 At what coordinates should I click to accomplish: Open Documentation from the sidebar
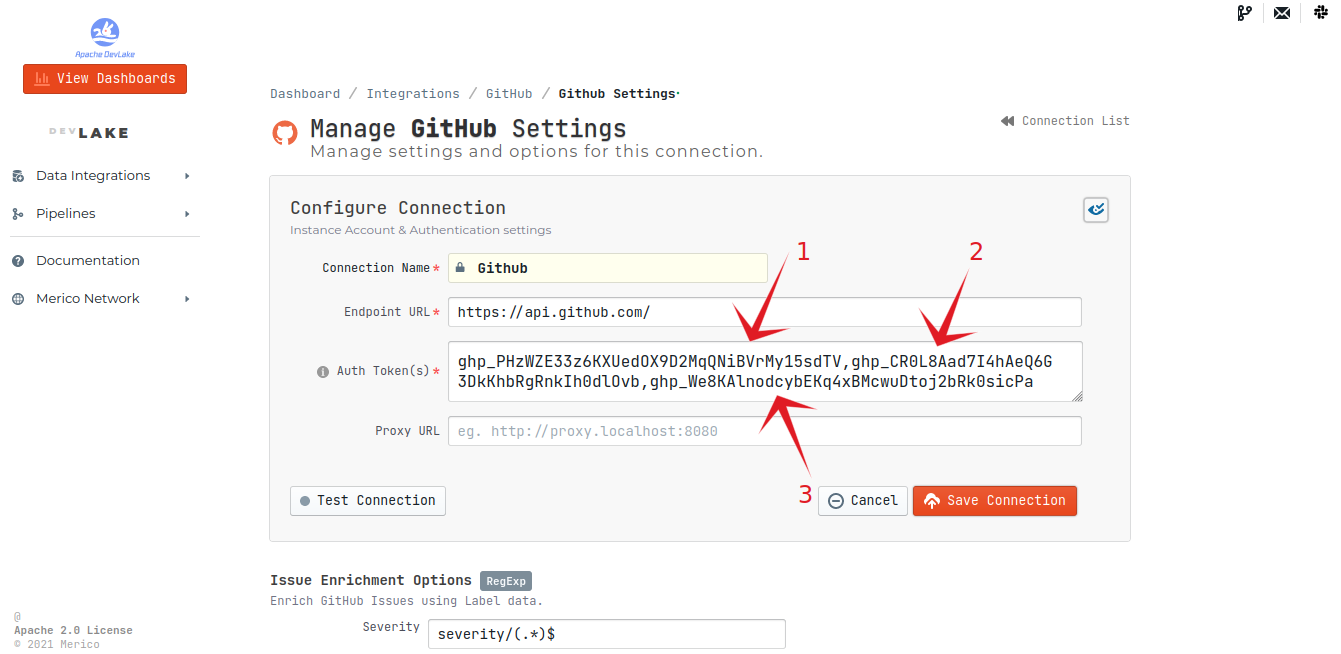[x=88, y=261]
